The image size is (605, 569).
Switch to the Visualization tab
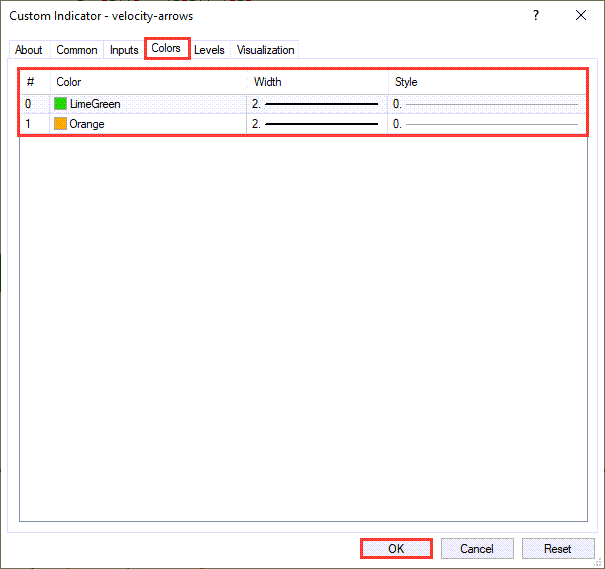pyautogui.click(x=265, y=50)
